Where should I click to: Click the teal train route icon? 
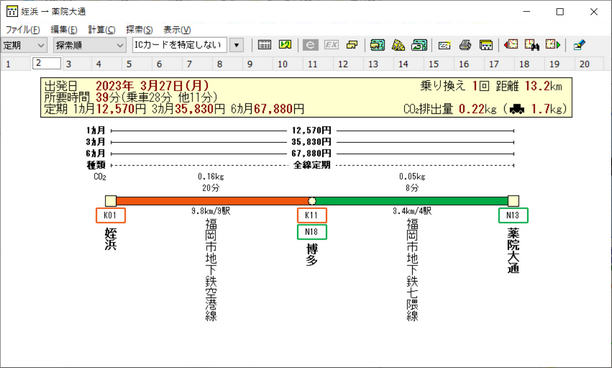pyautogui.click(x=377, y=45)
